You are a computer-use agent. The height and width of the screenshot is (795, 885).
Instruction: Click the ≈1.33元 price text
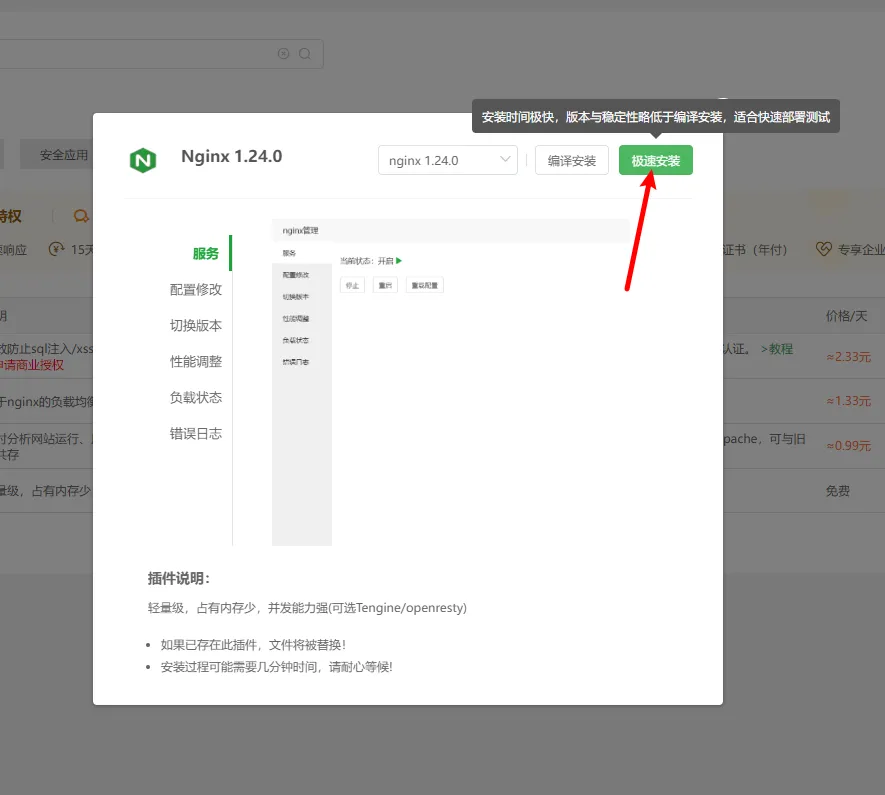click(x=848, y=401)
